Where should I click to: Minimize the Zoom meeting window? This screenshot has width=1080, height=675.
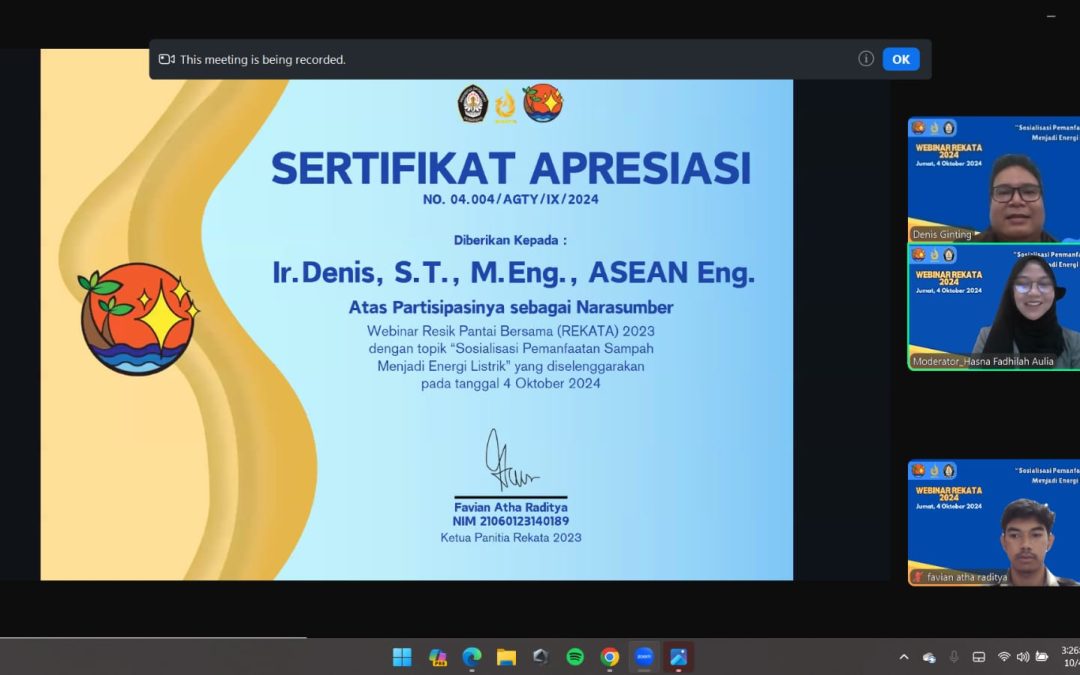[x=1050, y=16]
